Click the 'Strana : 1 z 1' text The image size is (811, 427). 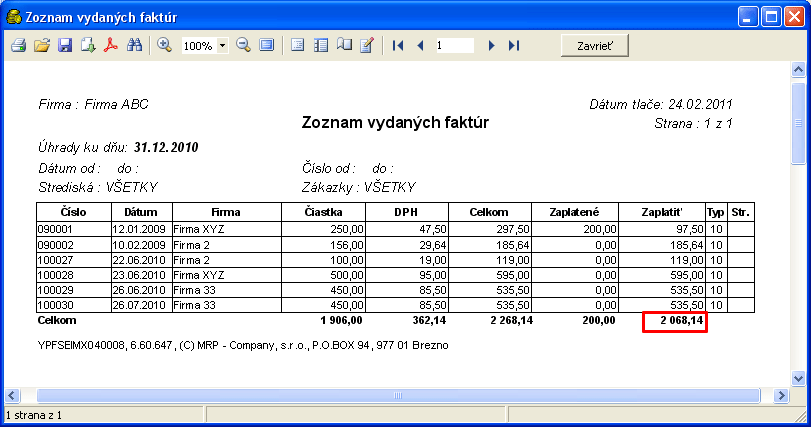(693, 124)
